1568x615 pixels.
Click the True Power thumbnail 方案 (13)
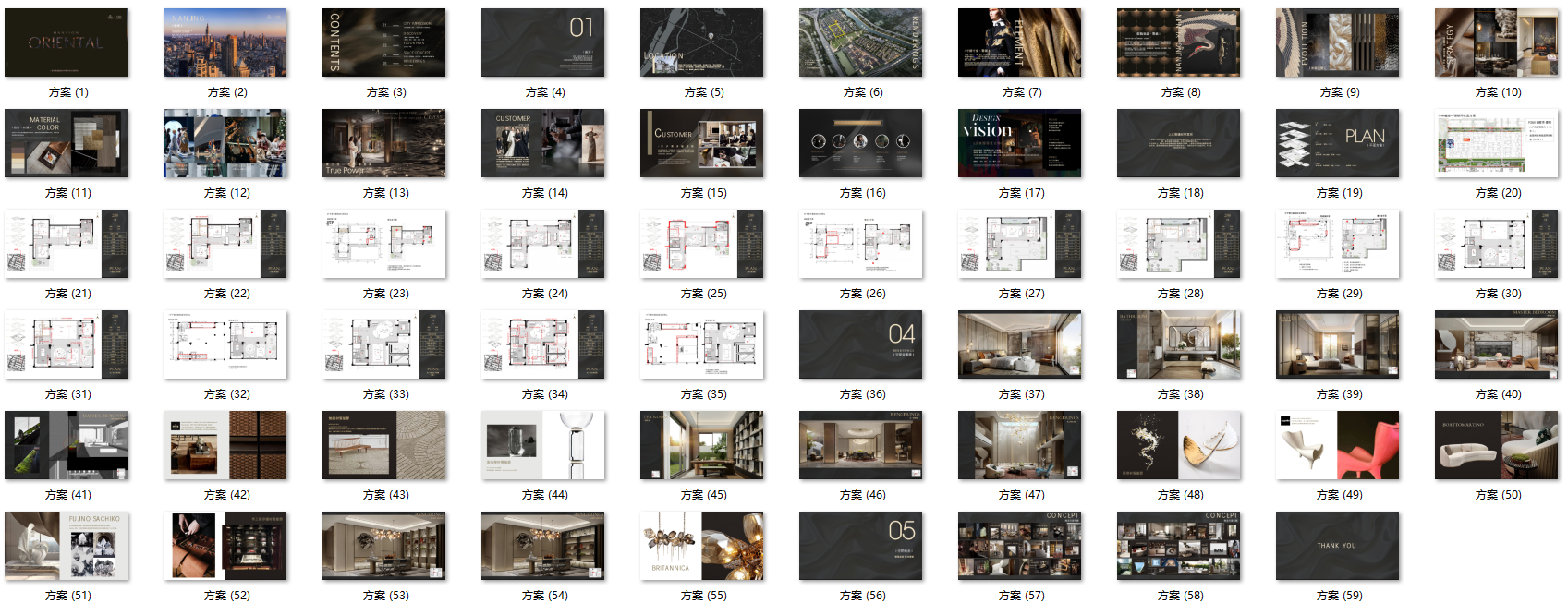click(384, 143)
